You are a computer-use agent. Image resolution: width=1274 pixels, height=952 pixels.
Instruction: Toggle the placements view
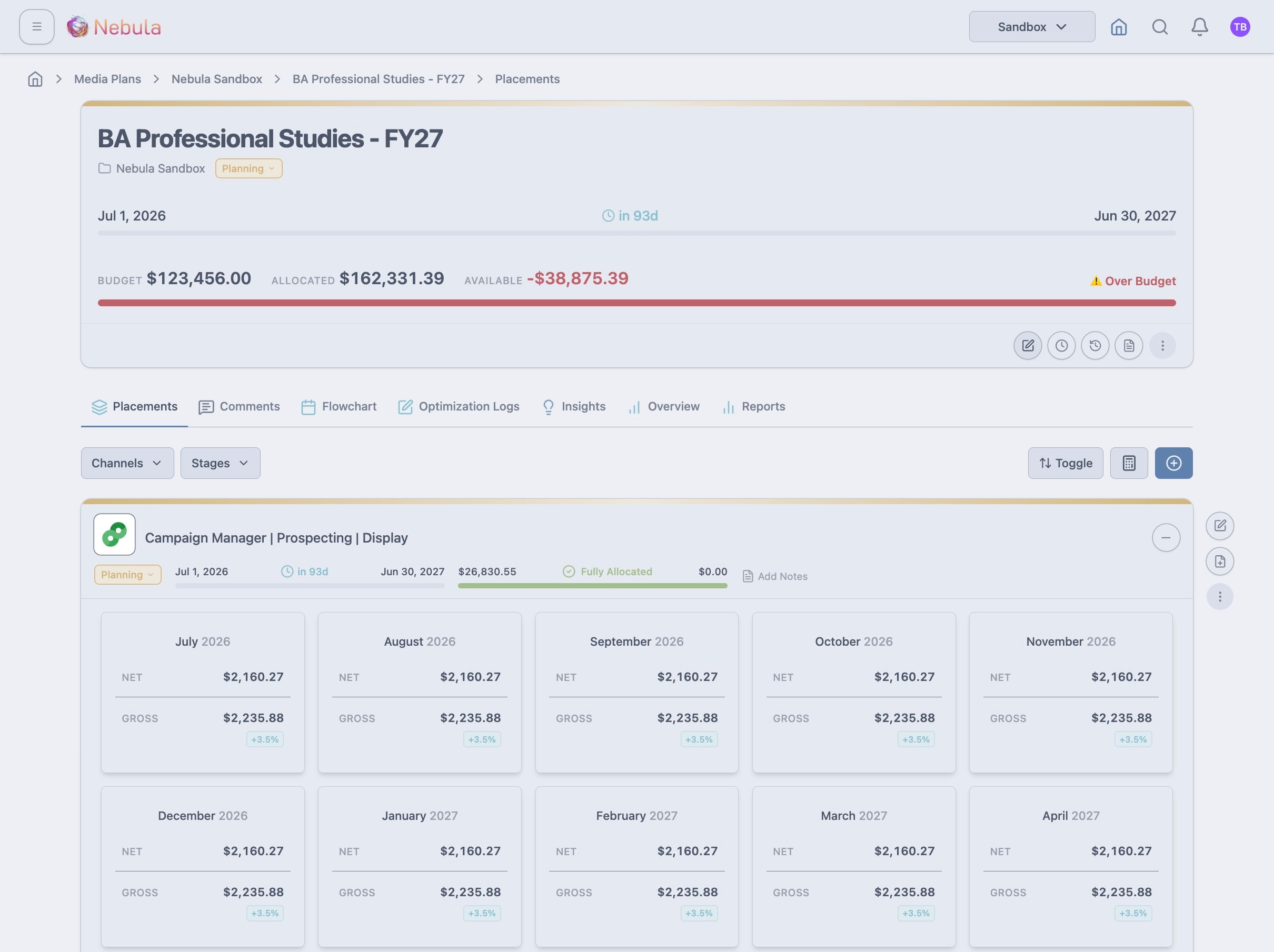click(x=1065, y=463)
